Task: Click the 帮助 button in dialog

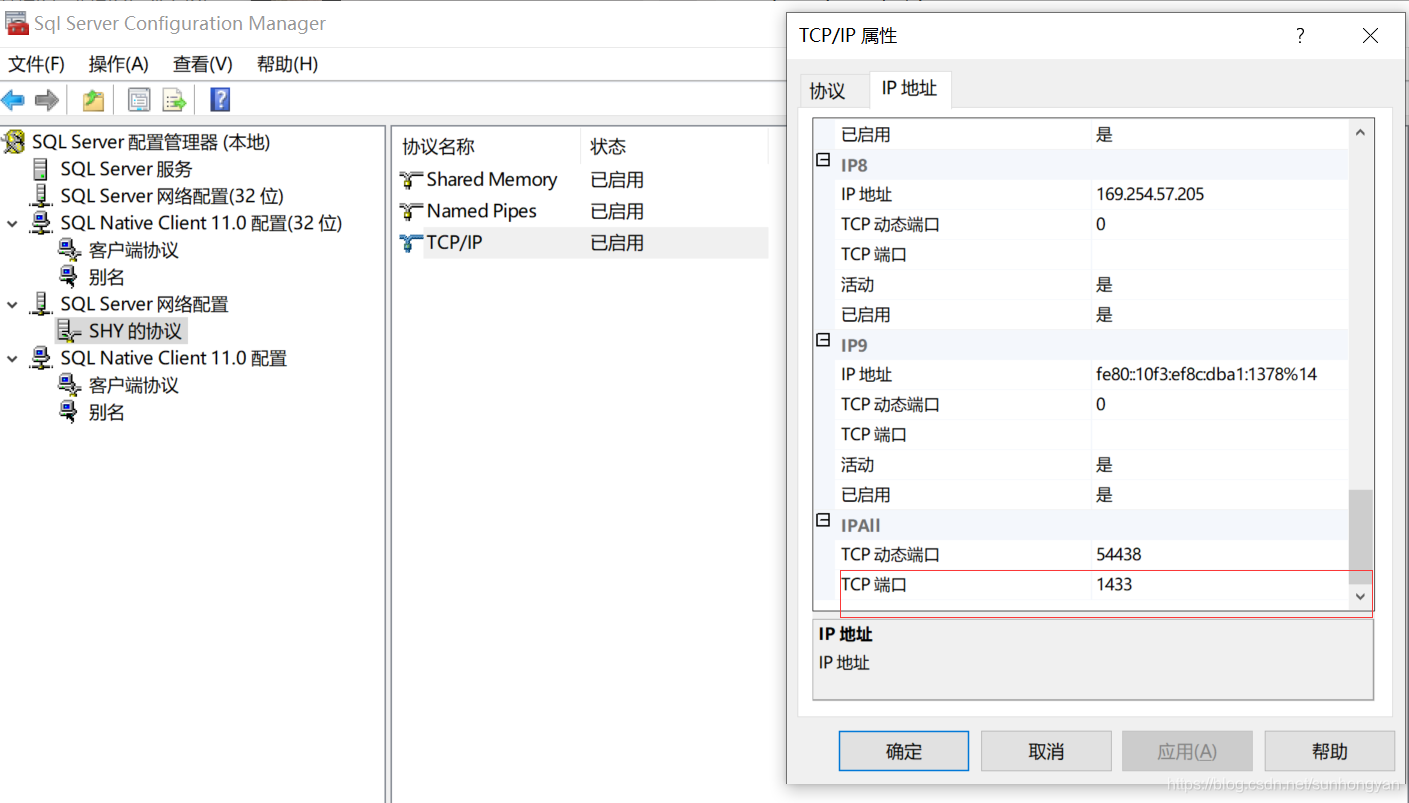Action: coord(1330,751)
